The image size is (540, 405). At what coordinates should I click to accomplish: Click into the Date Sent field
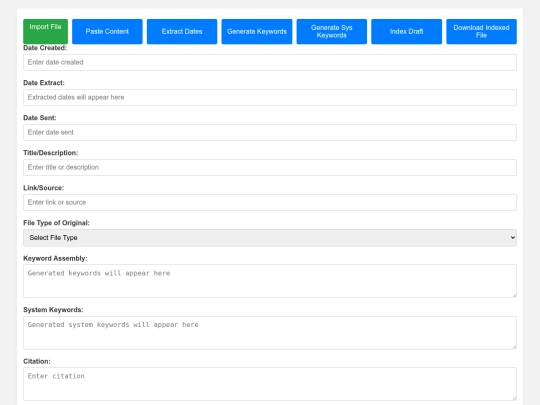[270, 132]
